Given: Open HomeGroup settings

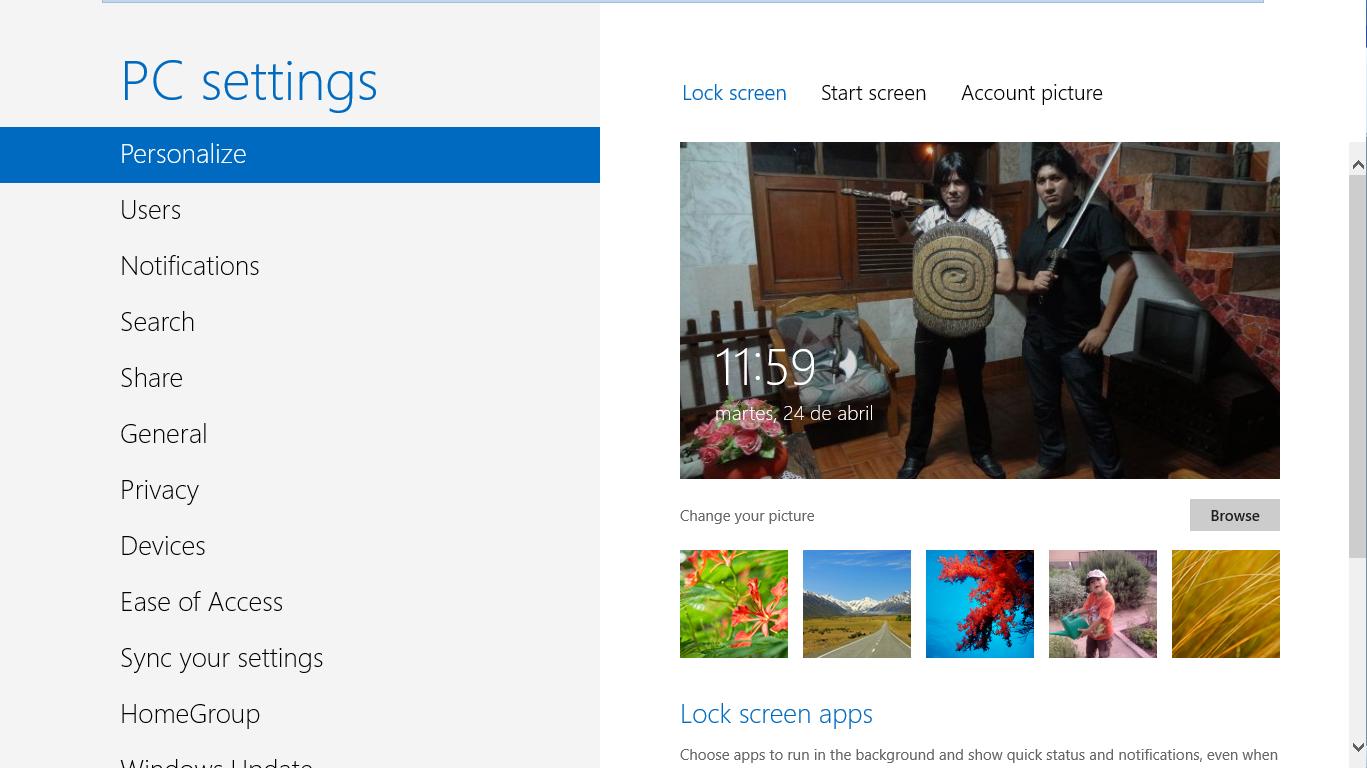Looking at the screenshot, I should (190, 714).
